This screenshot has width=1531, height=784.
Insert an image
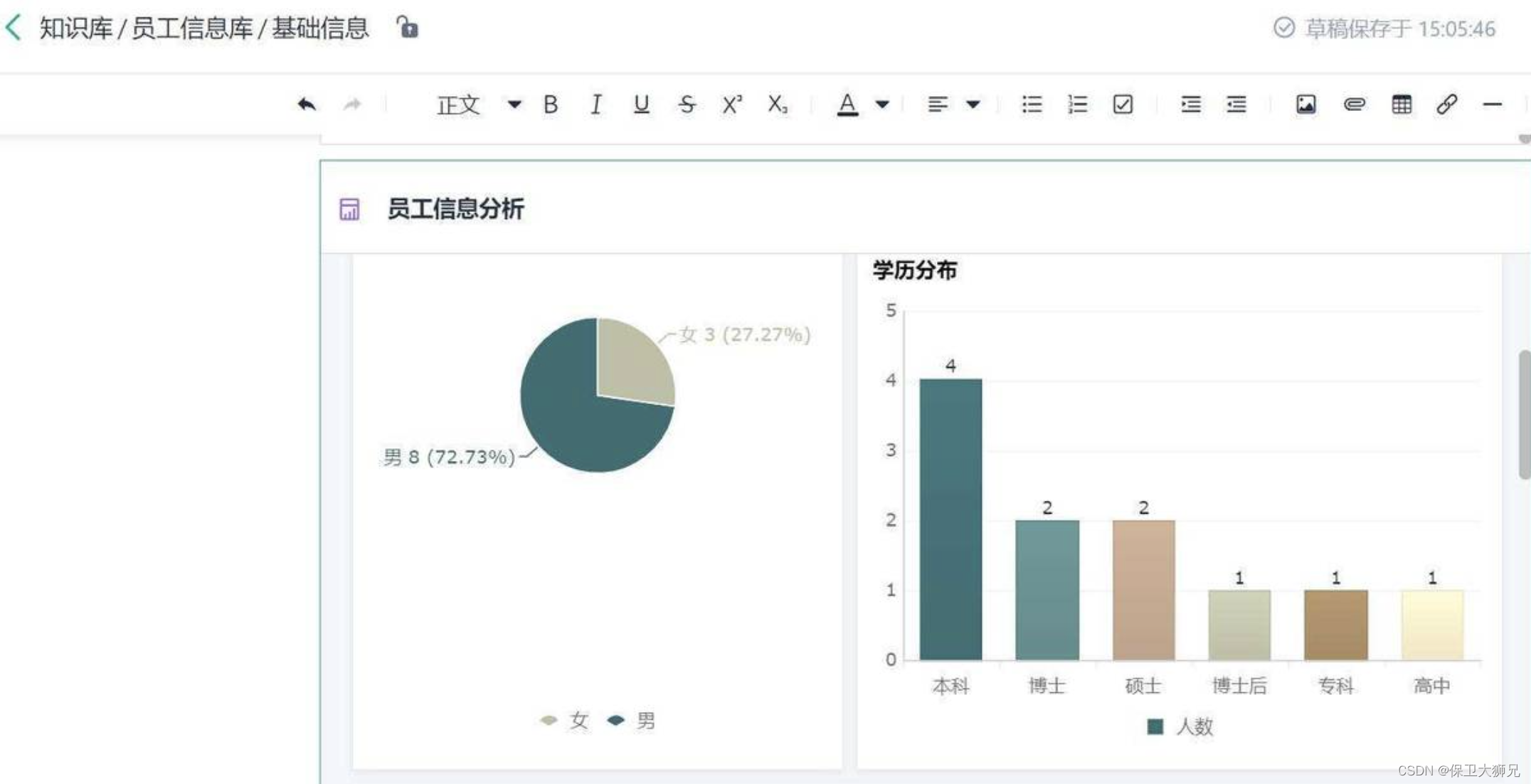pos(1305,105)
